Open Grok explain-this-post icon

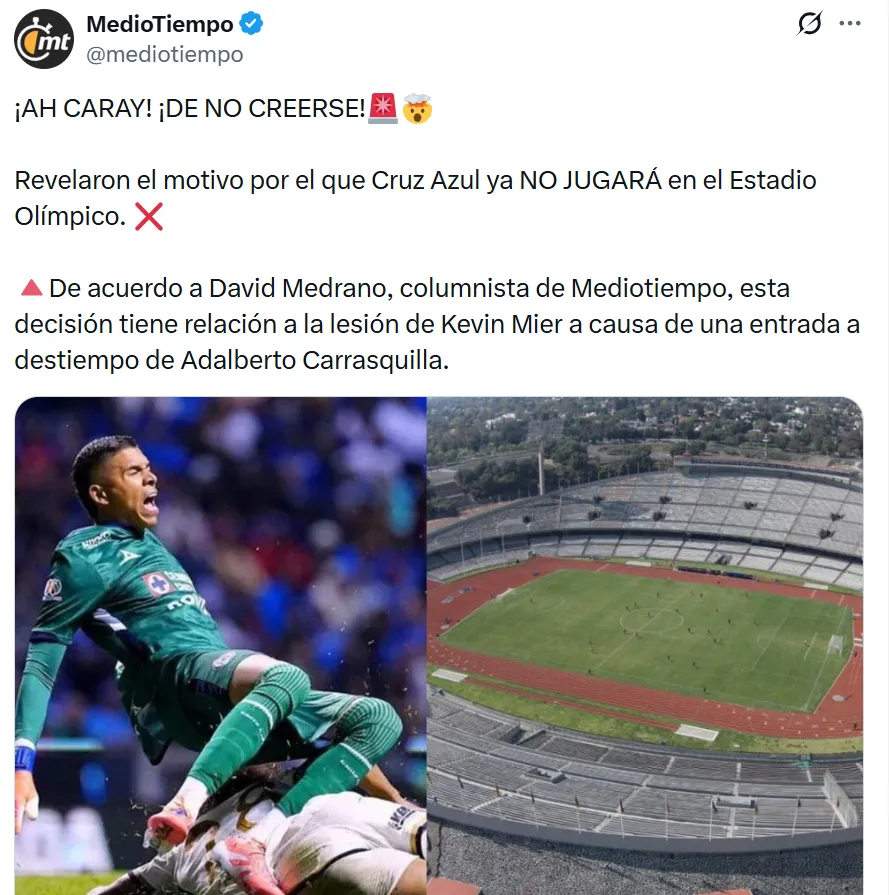(810, 23)
